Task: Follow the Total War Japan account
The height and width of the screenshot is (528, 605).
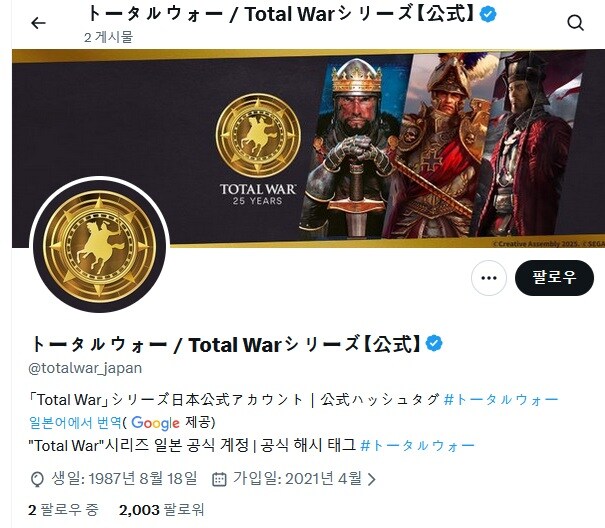Action: (x=554, y=278)
